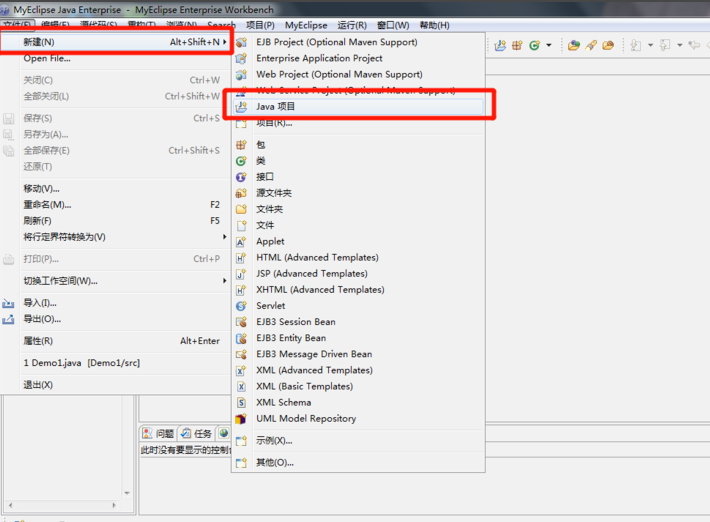Click the 接口 interface icon
This screenshot has width=710, height=522.
(241, 177)
